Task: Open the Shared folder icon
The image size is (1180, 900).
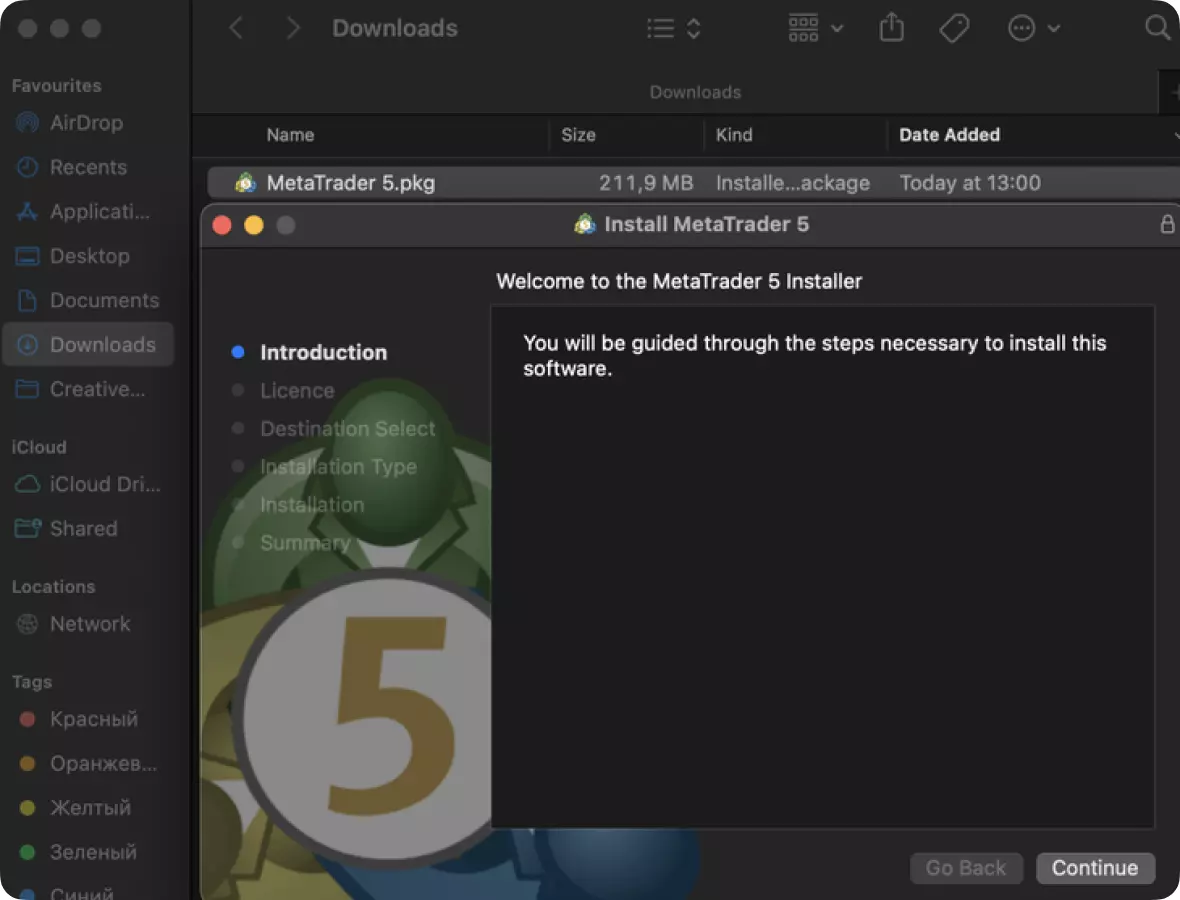Action: tap(30, 528)
